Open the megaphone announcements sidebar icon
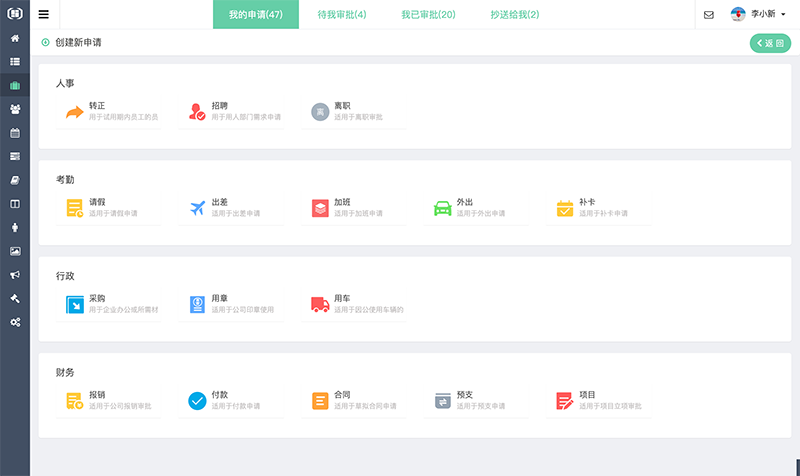The width and height of the screenshot is (800, 476). click(15, 275)
